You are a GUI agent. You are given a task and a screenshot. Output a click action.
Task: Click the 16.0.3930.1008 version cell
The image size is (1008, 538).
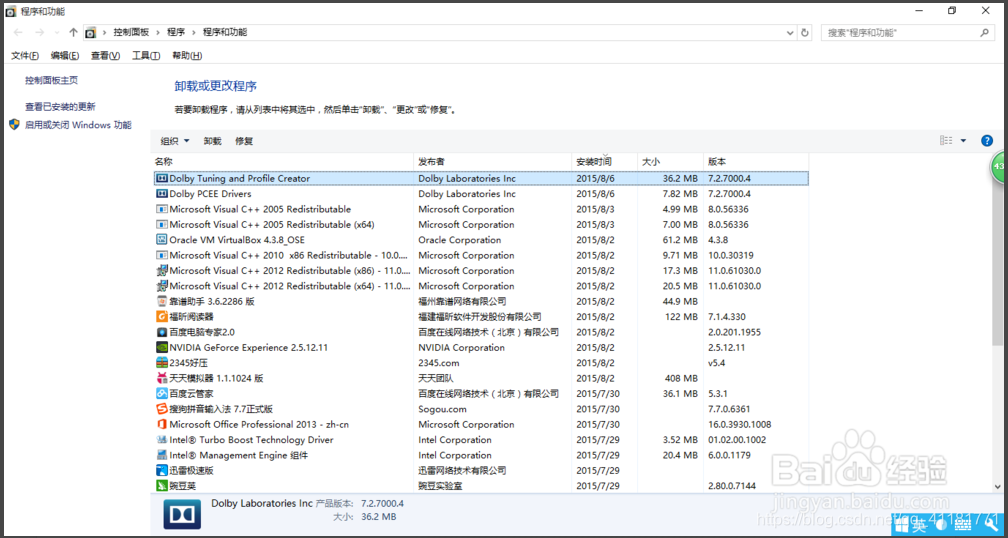point(740,424)
